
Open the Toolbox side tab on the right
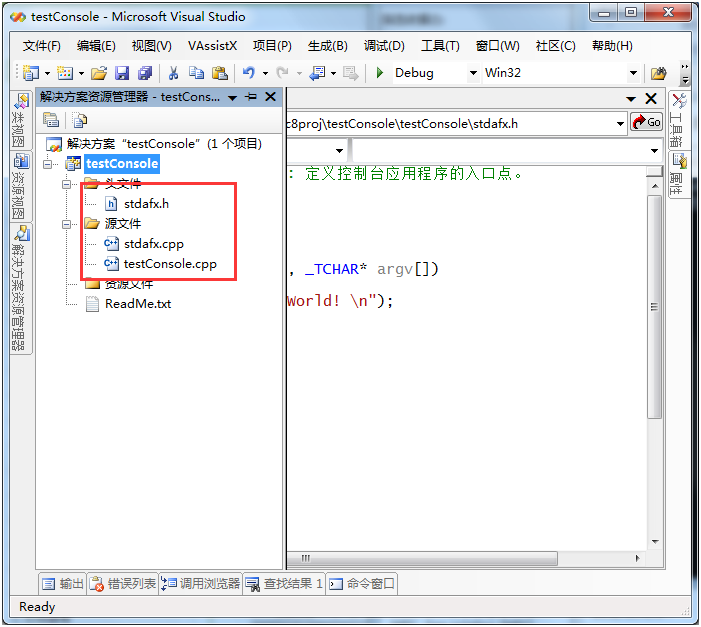point(678,120)
